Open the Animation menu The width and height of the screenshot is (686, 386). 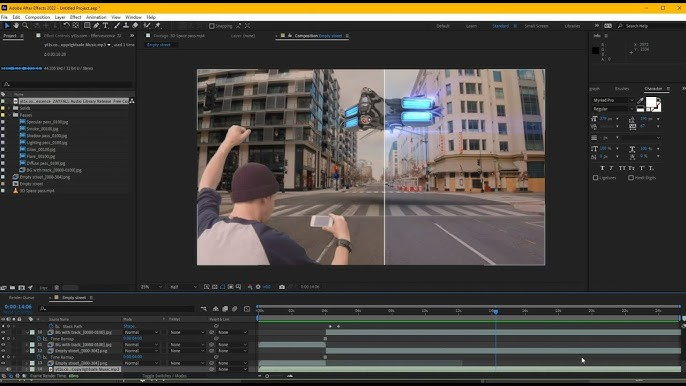[x=96, y=17]
